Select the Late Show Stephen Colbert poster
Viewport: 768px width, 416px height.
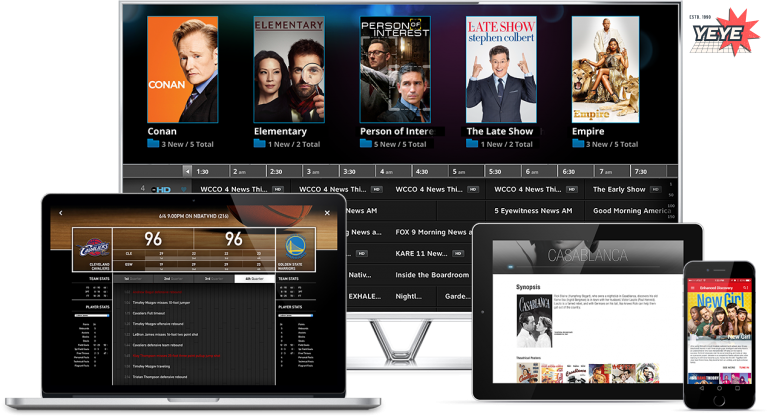501,70
